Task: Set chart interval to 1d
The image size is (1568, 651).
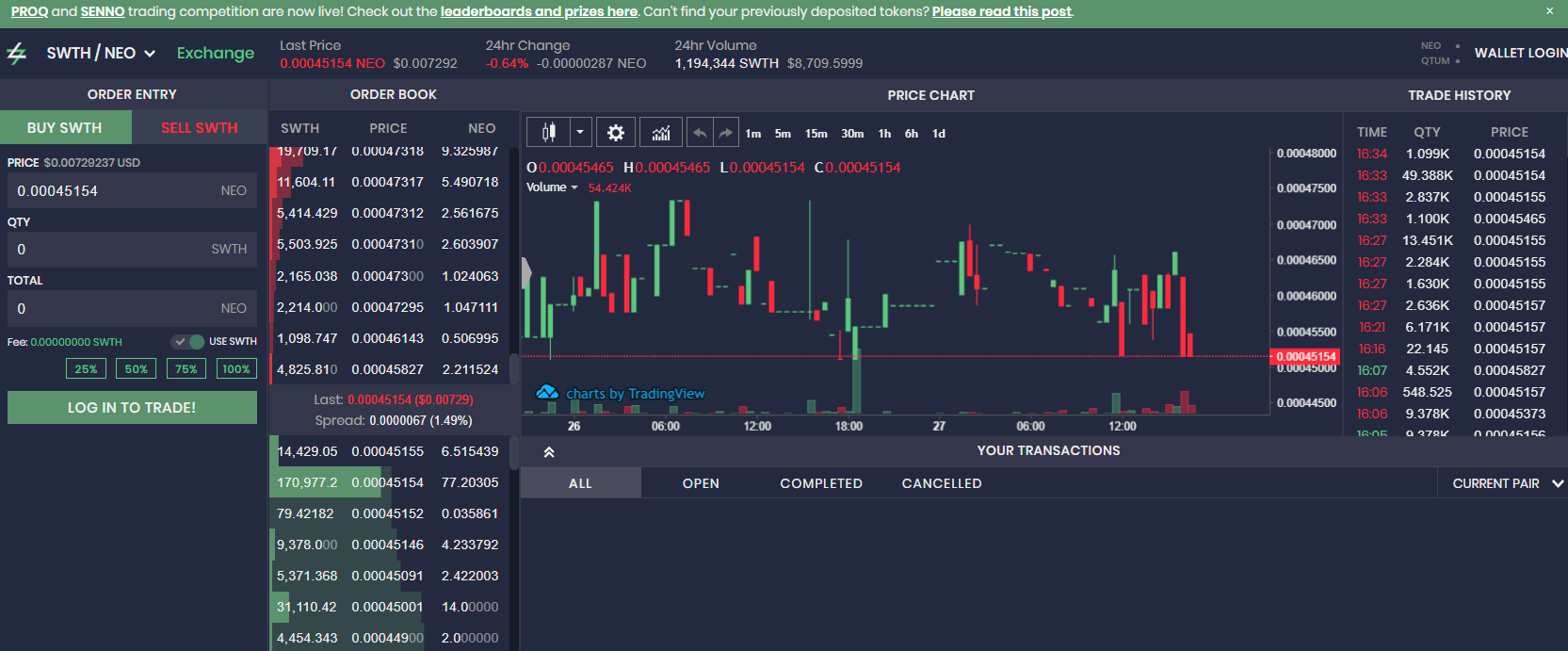Action: 939,134
